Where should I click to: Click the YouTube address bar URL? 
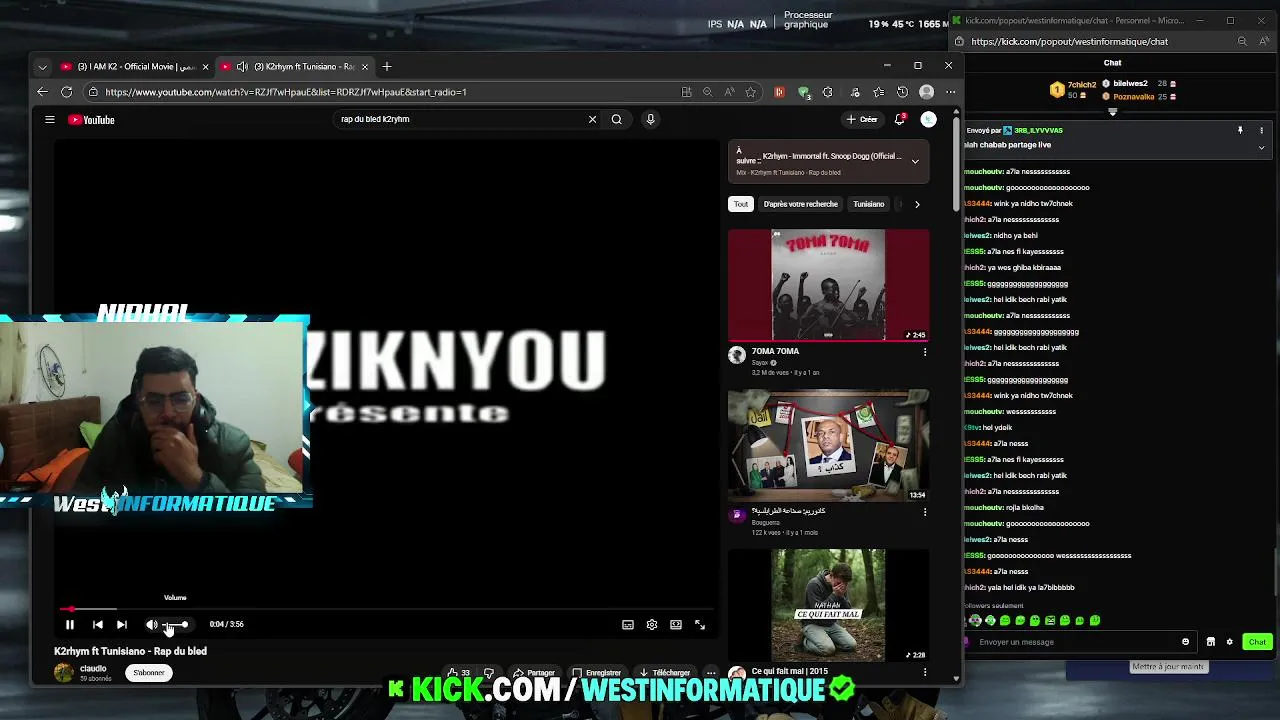(x=286, y=92)
